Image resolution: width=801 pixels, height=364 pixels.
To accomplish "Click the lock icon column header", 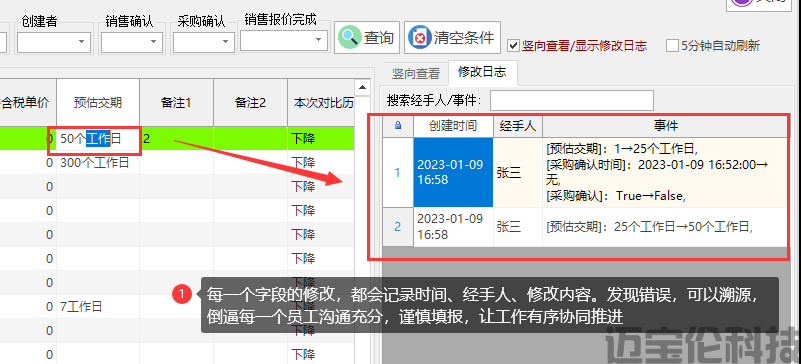I will (x=398, y=126).
